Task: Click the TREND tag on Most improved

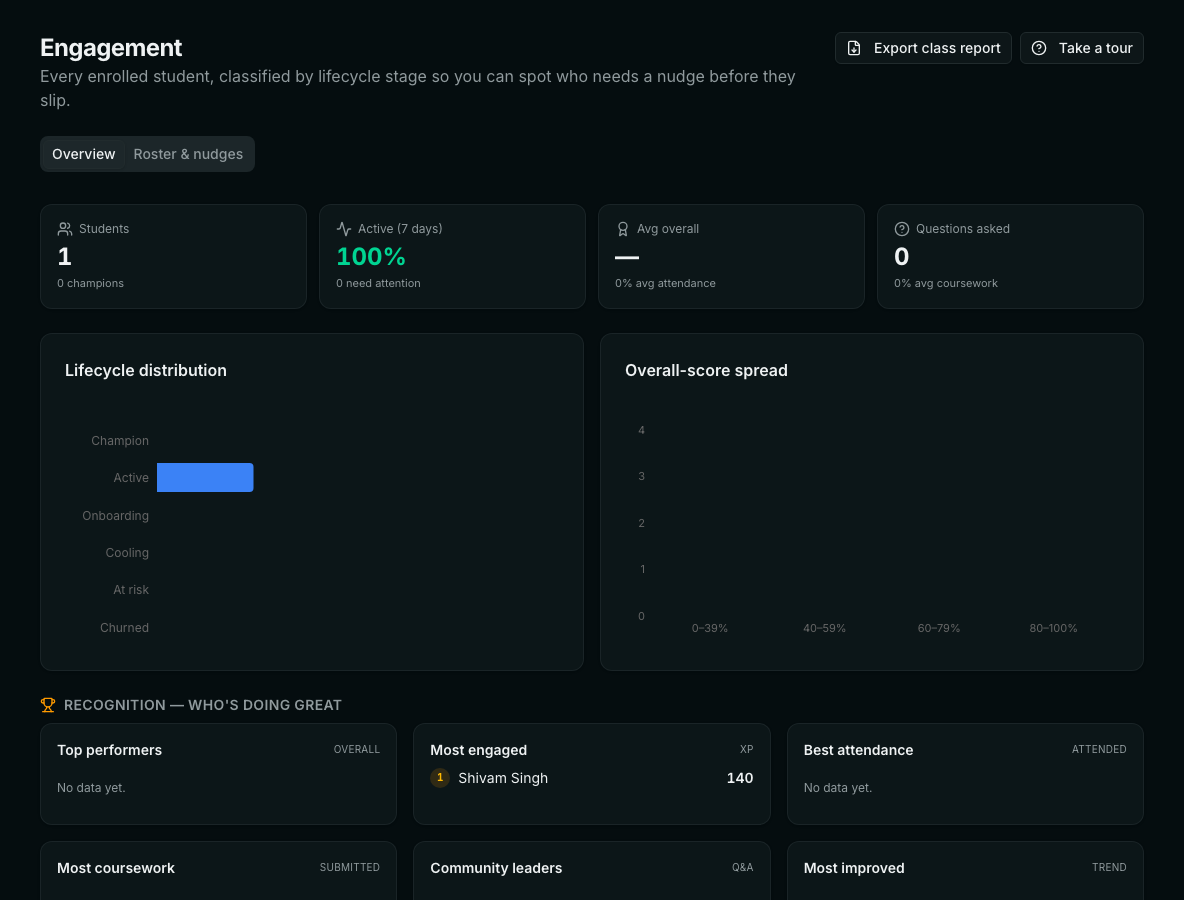Action: coord(1108,868)
